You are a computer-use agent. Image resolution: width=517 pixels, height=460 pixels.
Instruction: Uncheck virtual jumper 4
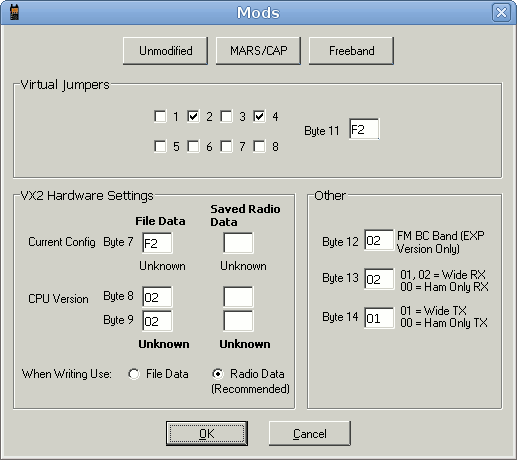[x=259, y=116]
